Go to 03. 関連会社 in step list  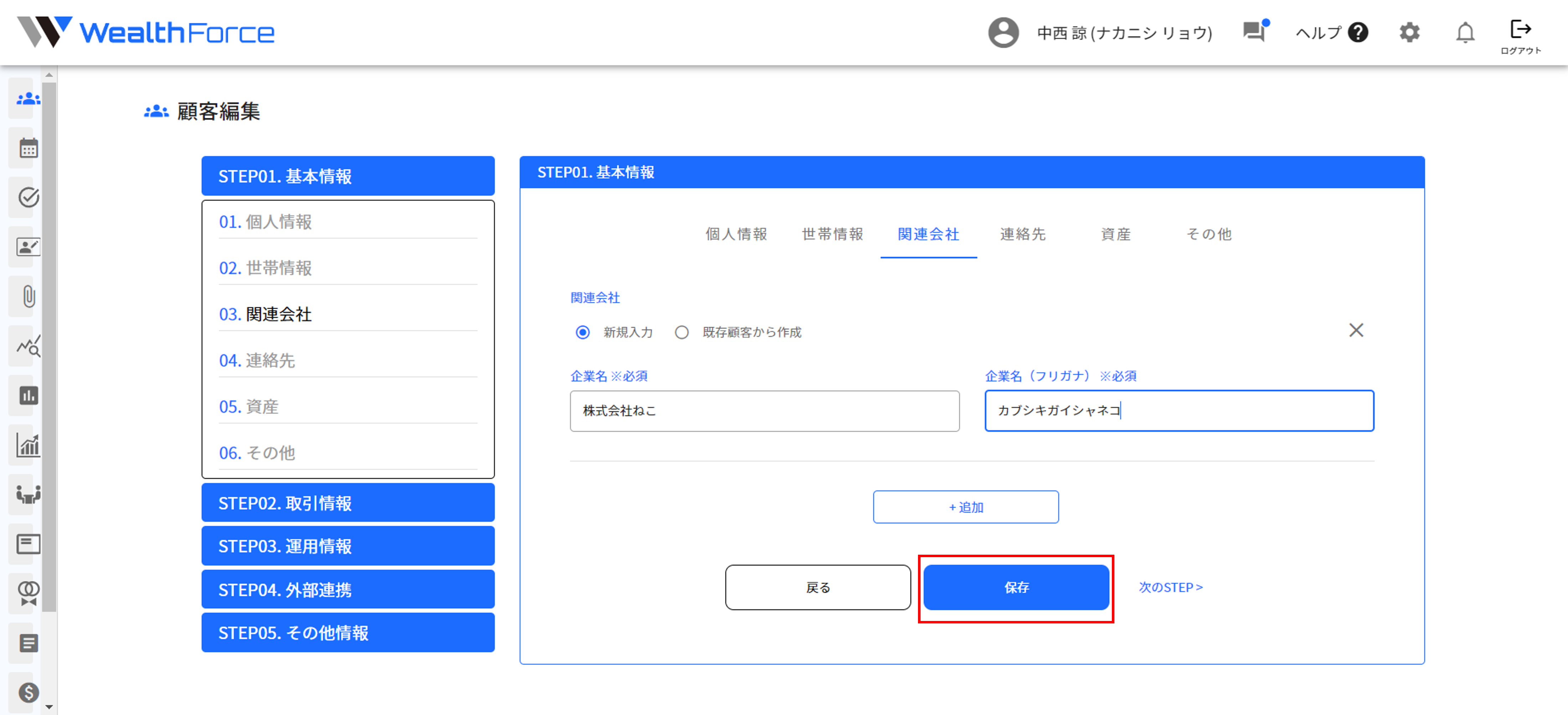click(x=347, y=314)
